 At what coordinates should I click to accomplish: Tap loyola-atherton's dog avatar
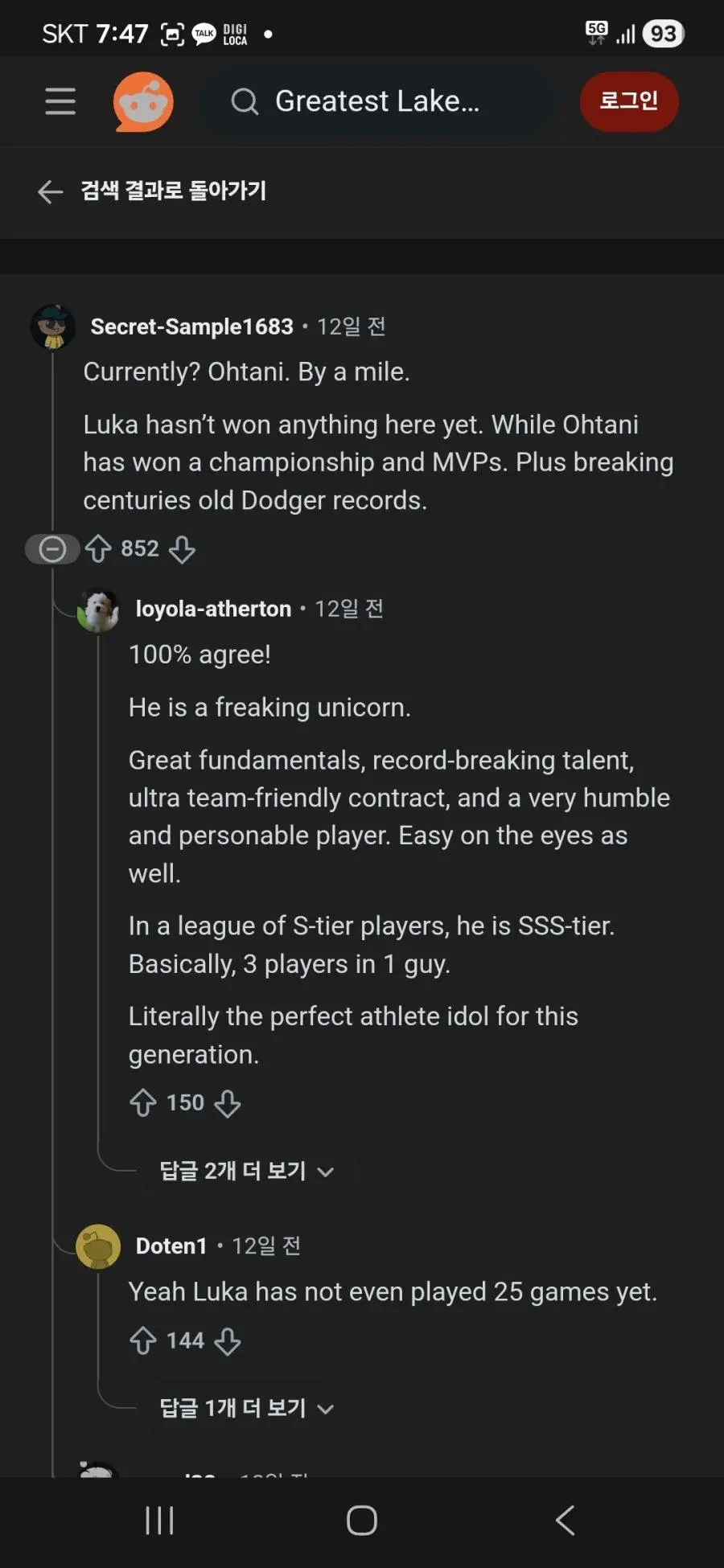coord(98,610)
